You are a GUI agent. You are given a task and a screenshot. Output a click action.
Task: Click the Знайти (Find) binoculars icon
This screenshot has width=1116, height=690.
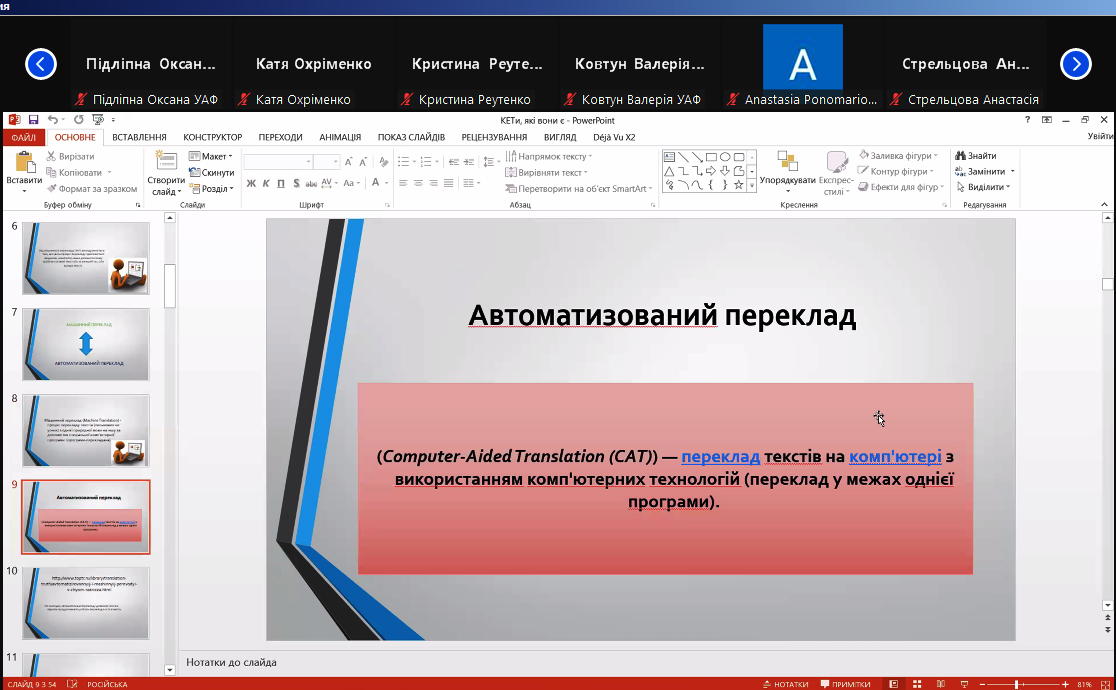pyautogui.click(x=961, y=156)
